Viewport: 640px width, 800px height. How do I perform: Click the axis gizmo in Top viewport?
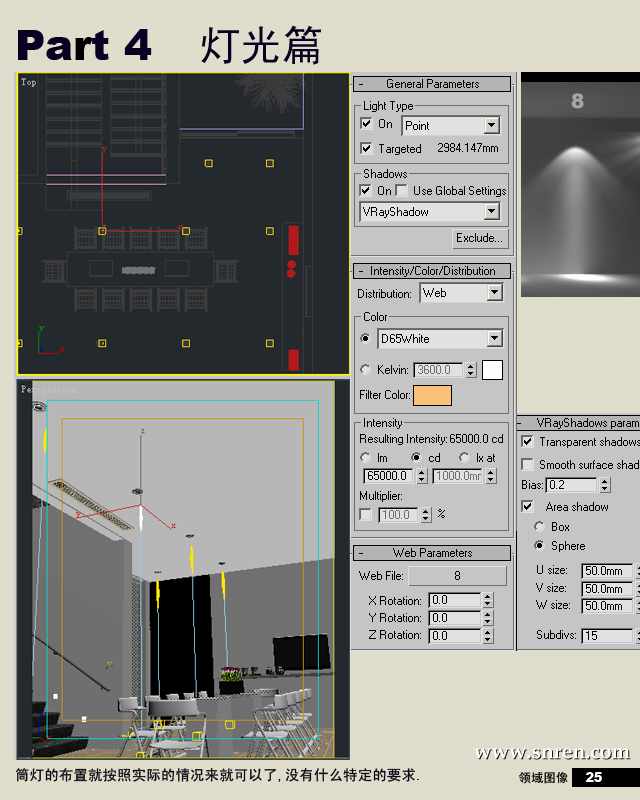50,341
